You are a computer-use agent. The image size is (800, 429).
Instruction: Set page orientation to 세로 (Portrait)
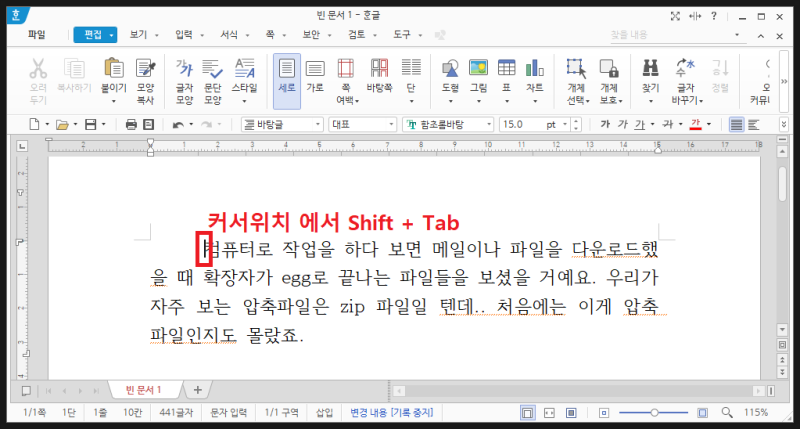(x=287, y=81)
